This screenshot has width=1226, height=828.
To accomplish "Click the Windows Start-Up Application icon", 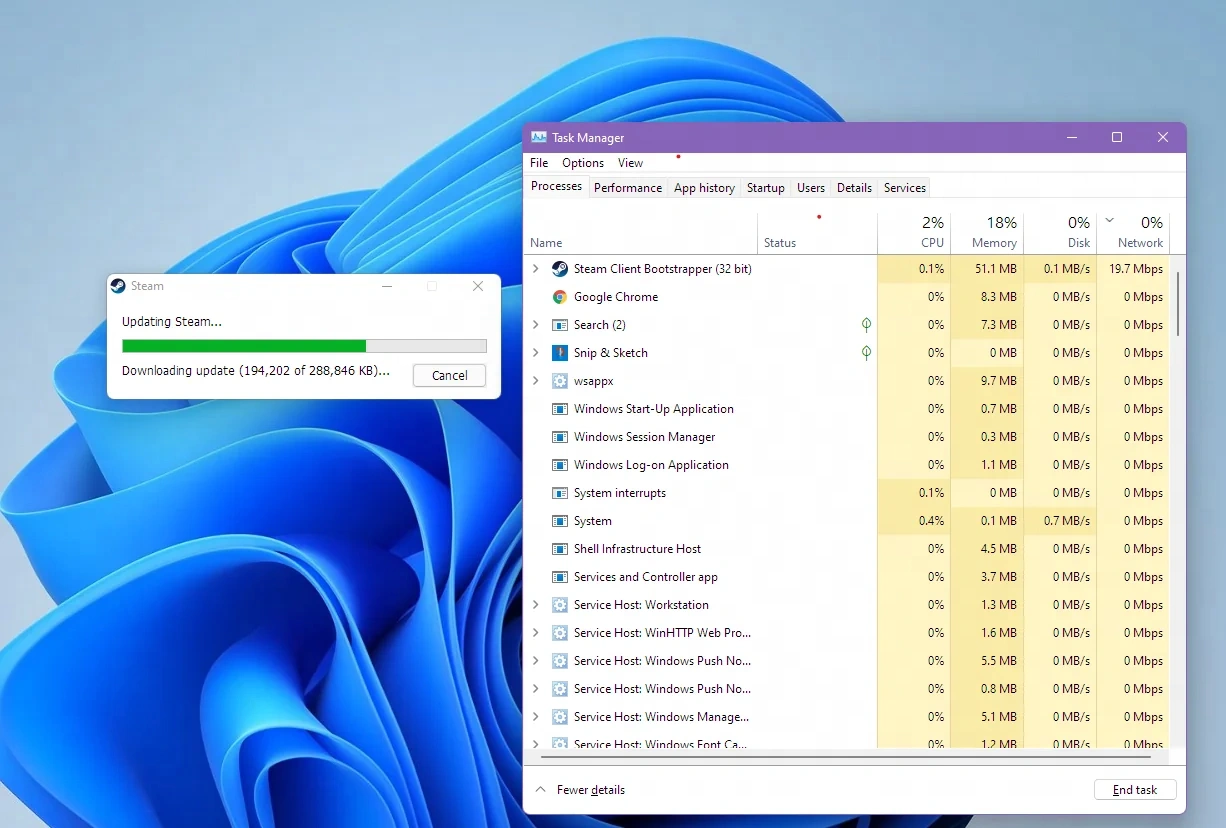I will click(560, 409).
